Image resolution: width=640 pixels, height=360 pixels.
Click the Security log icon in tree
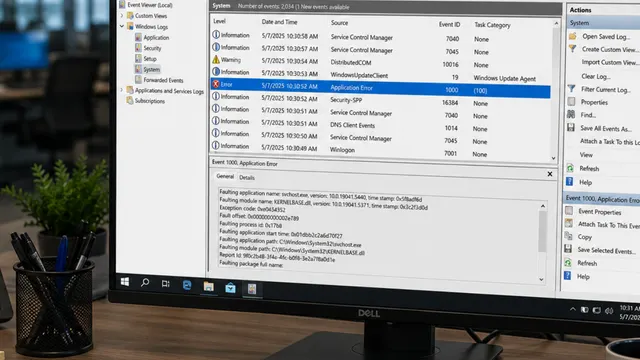(138, 48)
